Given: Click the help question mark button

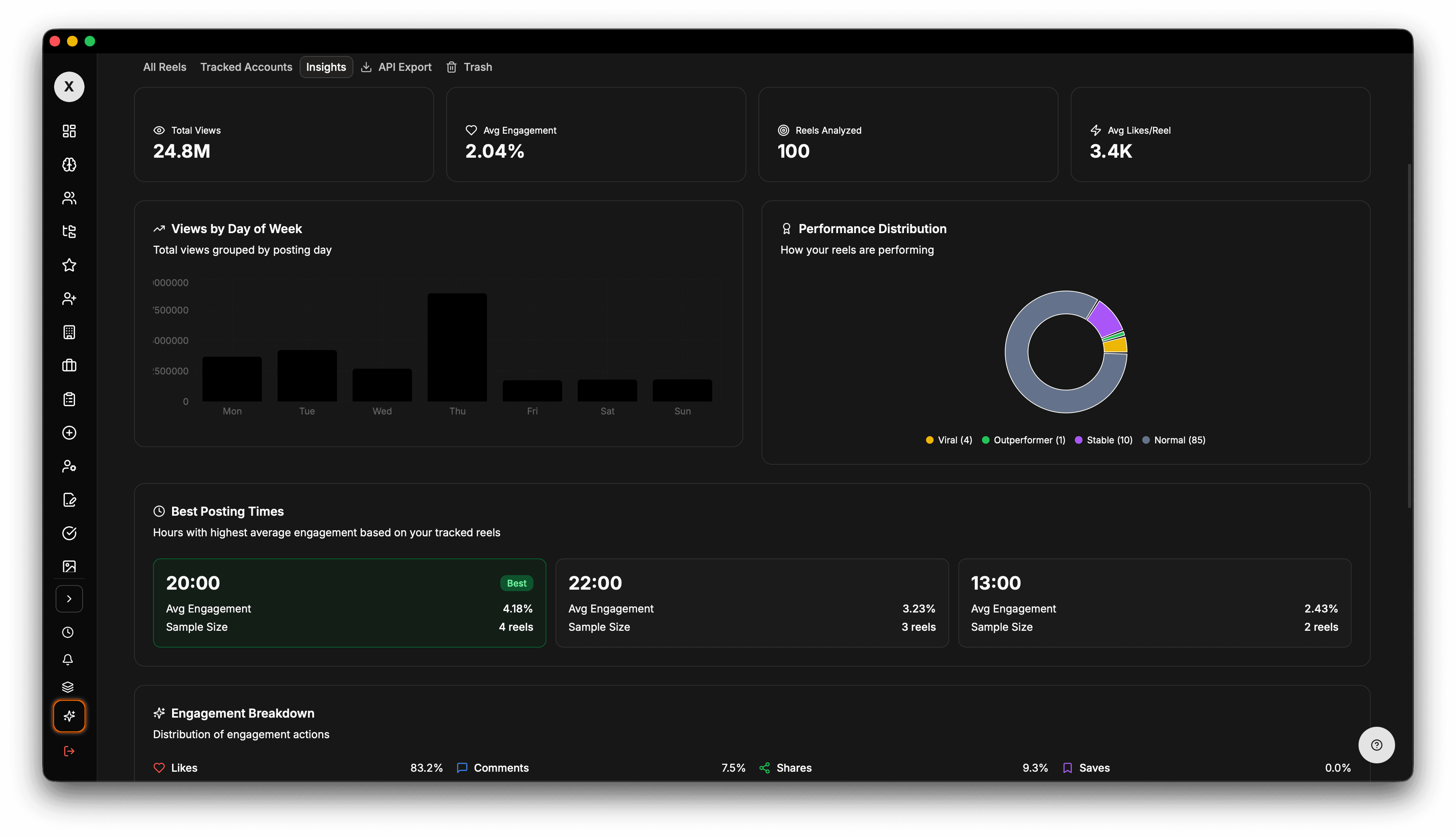Looking at the screenshot, I should pyautogui.click(x=1376, y=745).
